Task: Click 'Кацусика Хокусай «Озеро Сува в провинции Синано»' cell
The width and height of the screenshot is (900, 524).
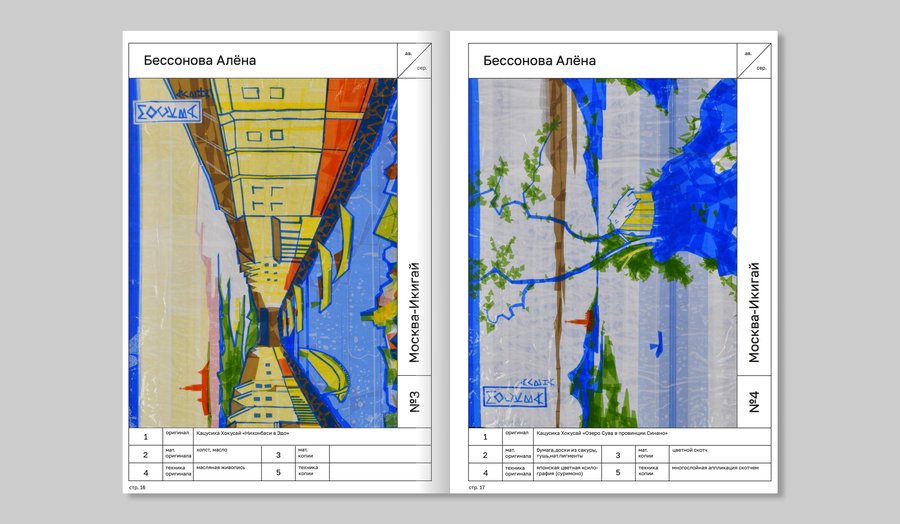Action: tap(653, 436)
